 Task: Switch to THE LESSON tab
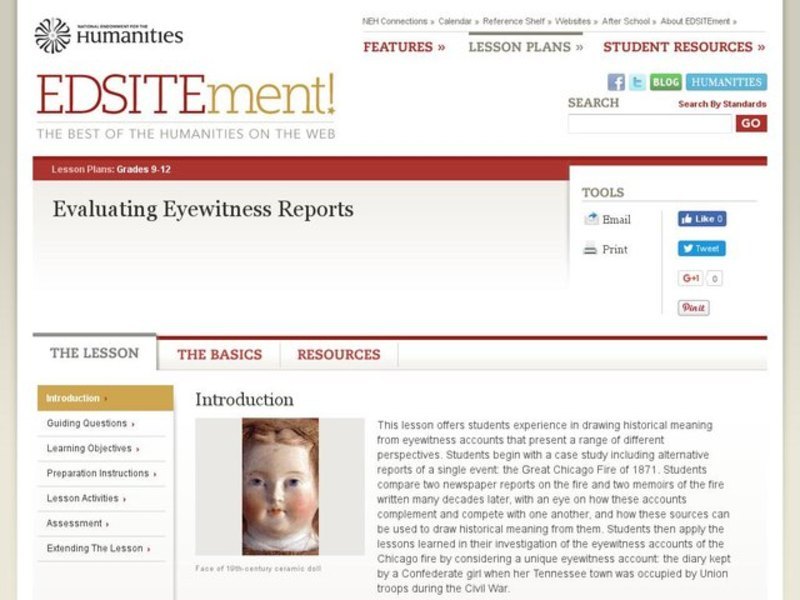94,353
